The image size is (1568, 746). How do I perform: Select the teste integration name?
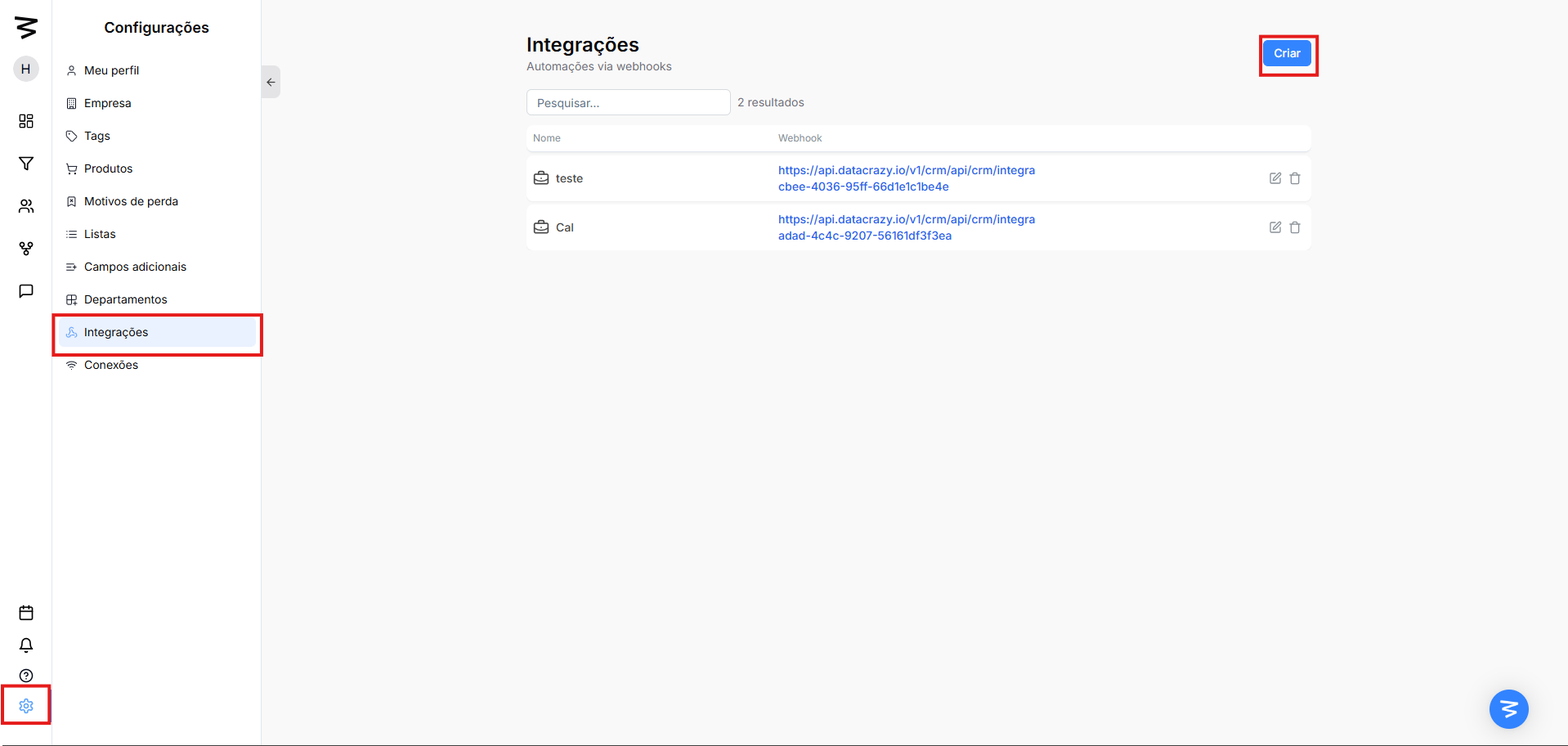pos(569,178)
